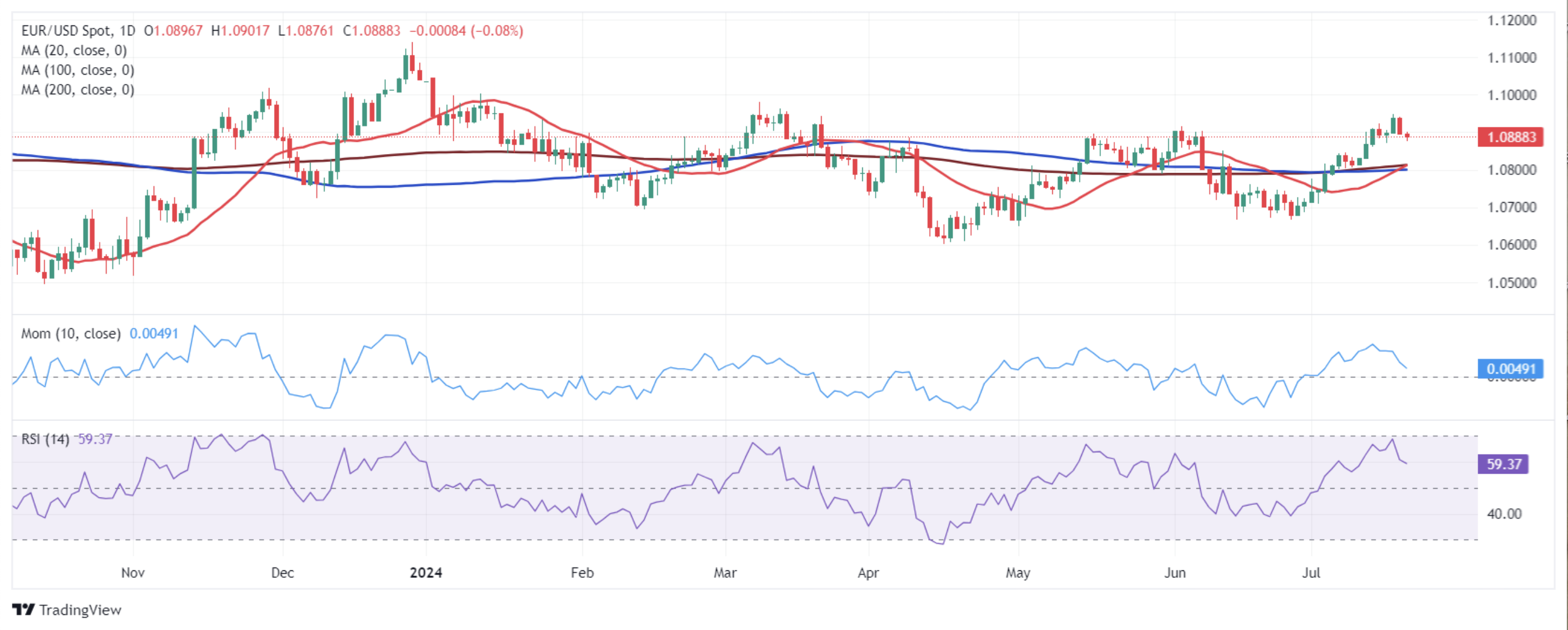The height and width of the screenshot is (630, 1568).
Task: Select the MA (100, close, 0) legend
Action: 78,70
